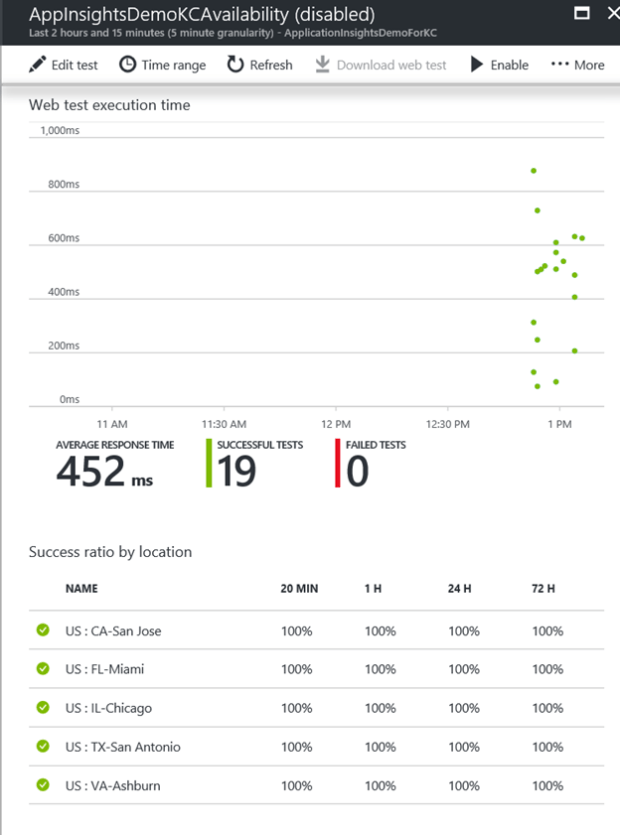Open the US : TX-San Antonio location

click(122, 747)
